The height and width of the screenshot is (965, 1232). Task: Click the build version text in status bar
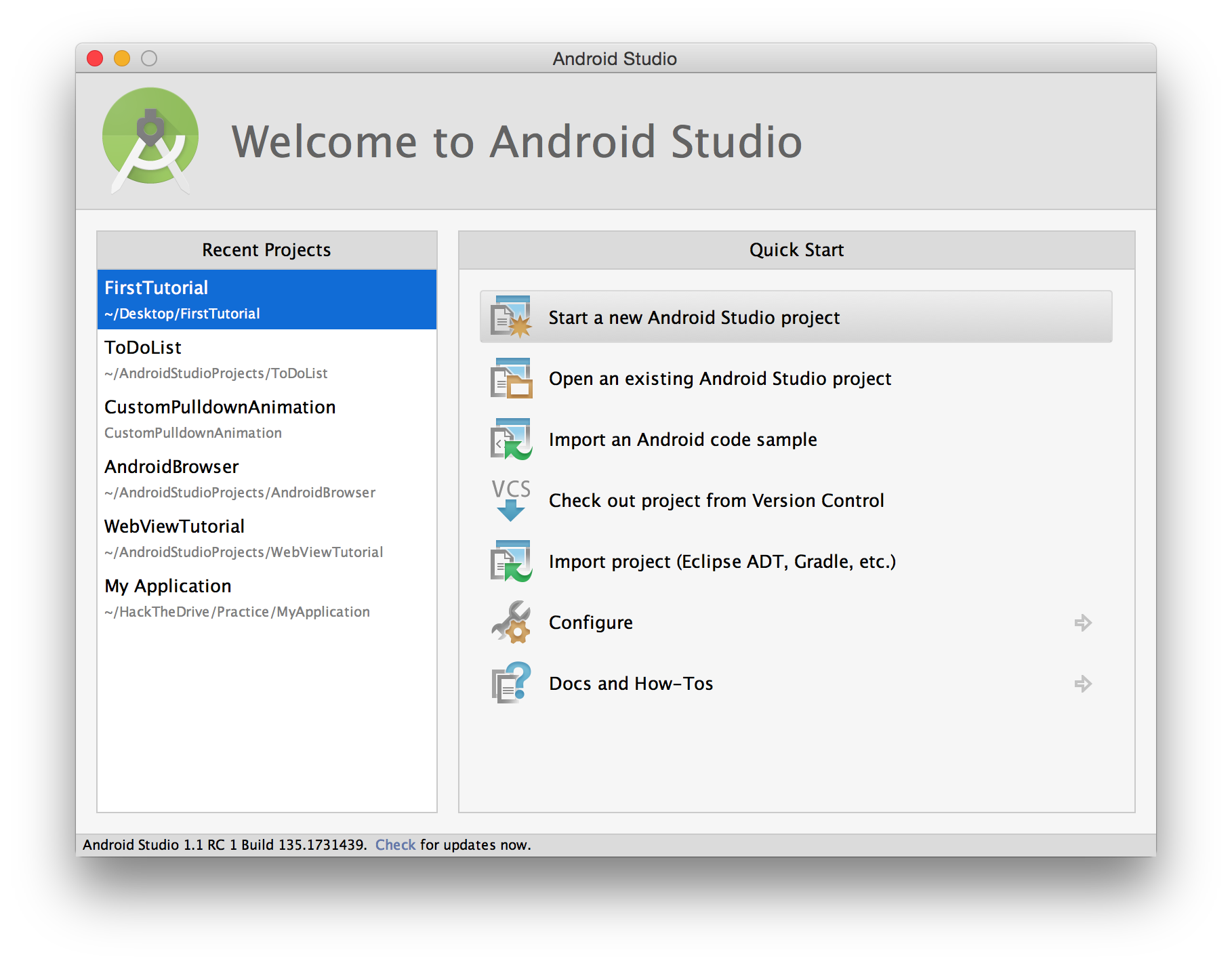(224, 844)
